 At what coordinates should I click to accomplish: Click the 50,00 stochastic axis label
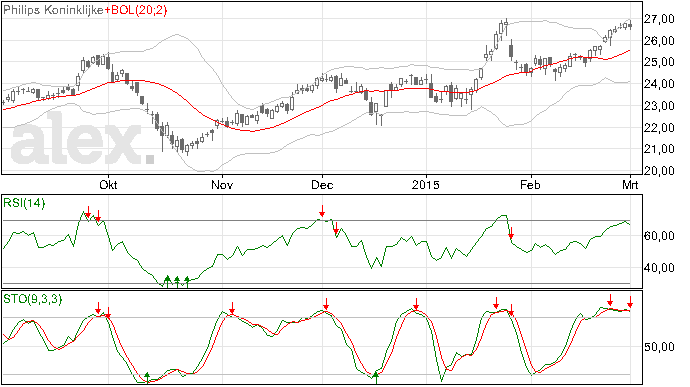coord(659,347)
